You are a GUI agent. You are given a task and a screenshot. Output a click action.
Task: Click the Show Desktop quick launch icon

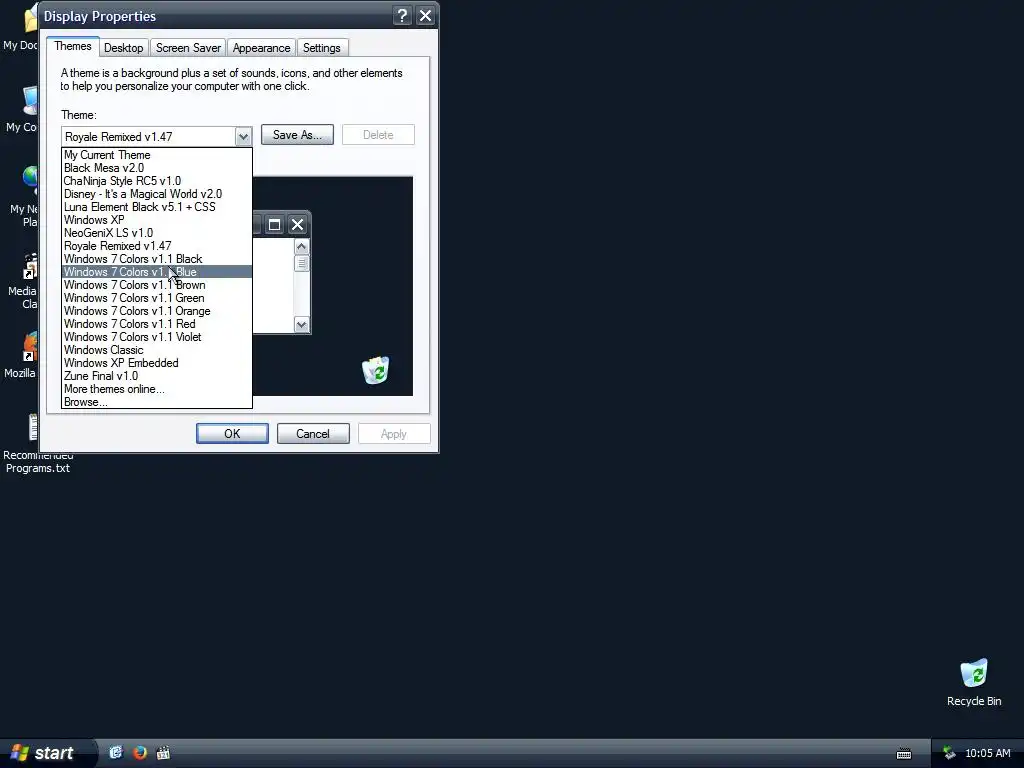[x=116, y=753]
